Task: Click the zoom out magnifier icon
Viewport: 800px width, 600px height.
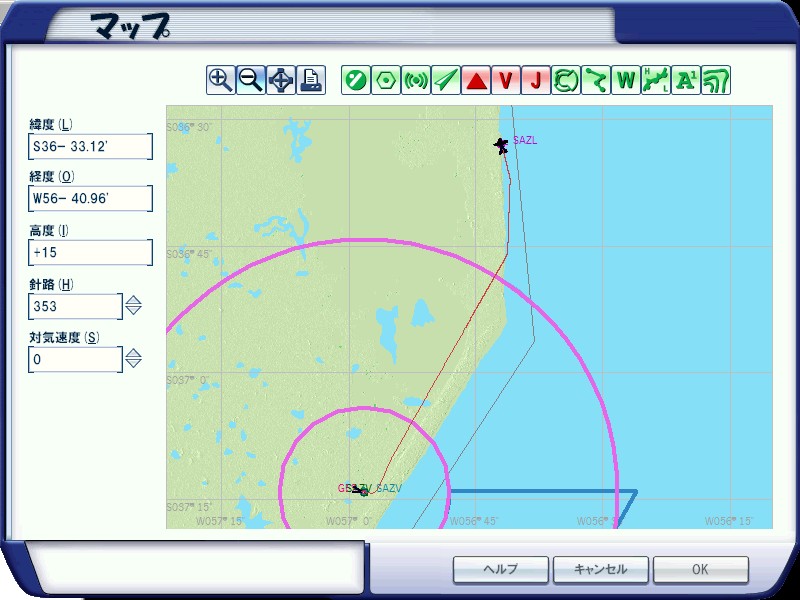Action: (251, 80)
